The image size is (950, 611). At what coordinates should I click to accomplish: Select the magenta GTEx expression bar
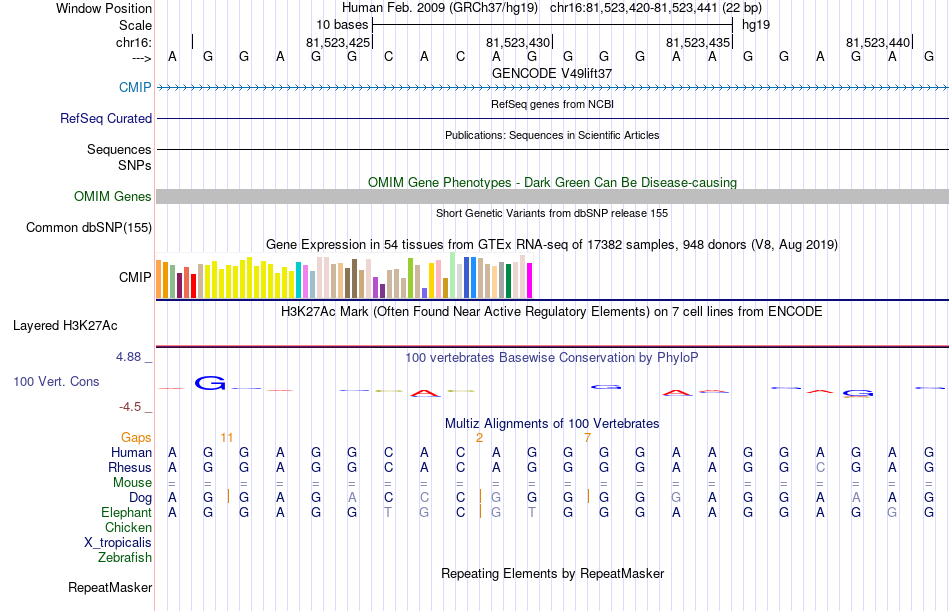pos(530,280)
